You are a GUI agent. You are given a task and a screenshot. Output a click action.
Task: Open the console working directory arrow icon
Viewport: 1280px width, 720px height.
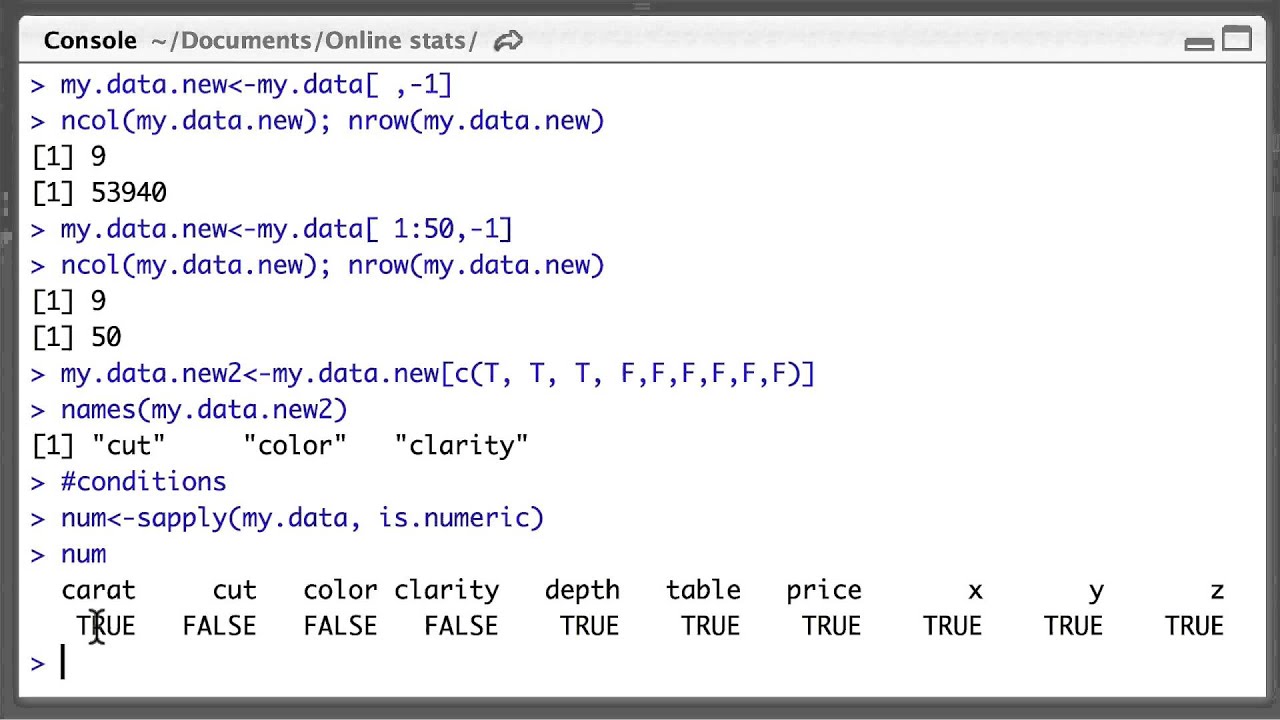[x=508, y=41]
